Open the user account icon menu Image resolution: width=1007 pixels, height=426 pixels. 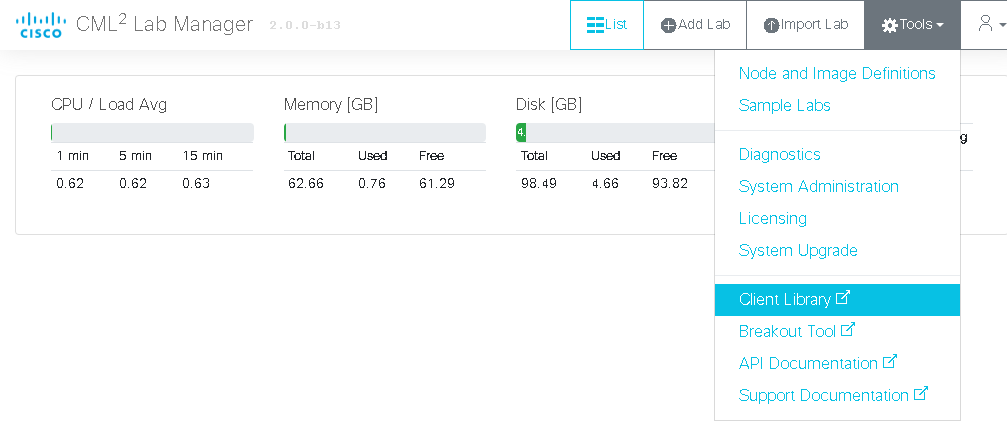tap(985, 24)
